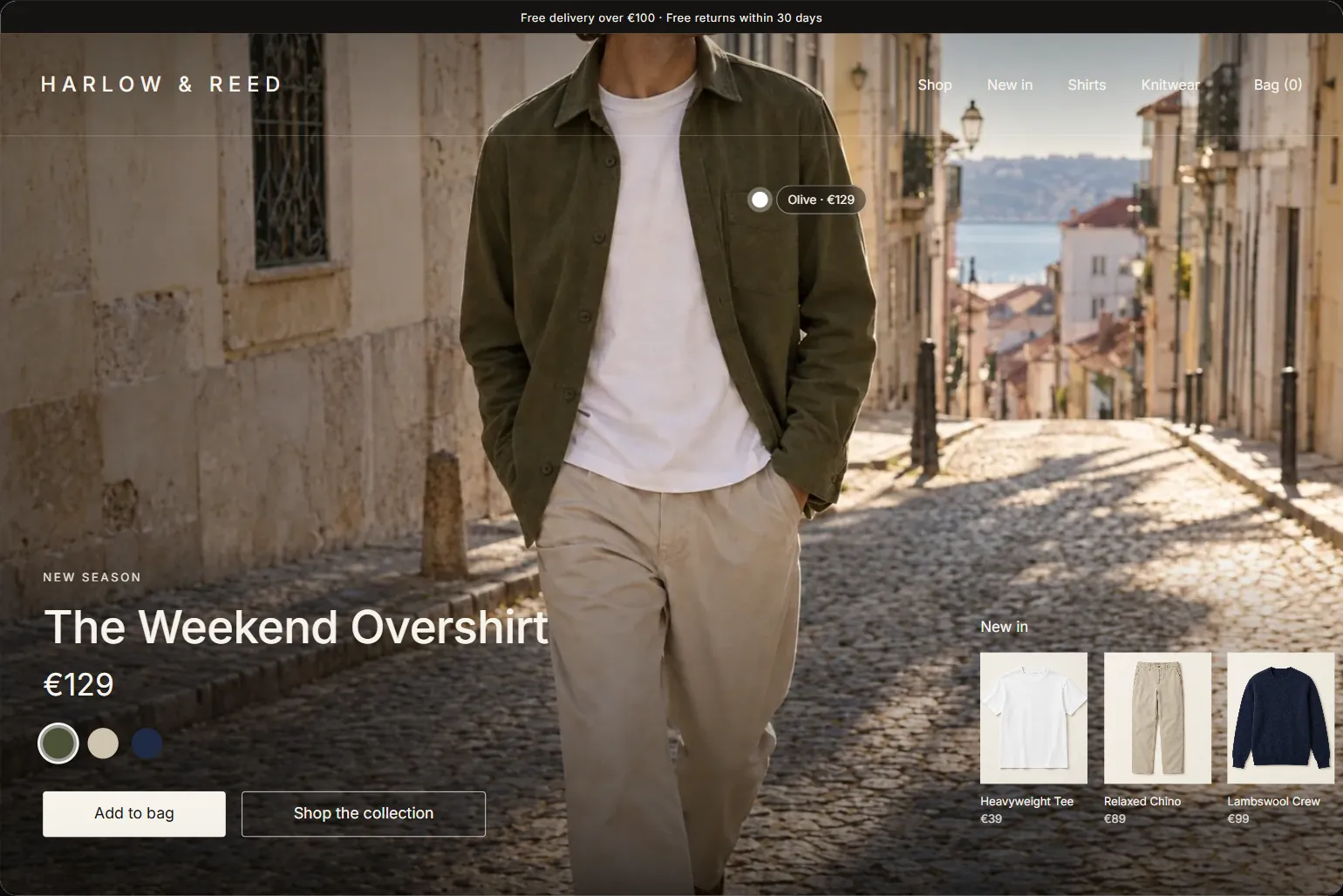1343x896 pixels.
Task: Select the beige color swatch
Action: [x=103, y=743]
